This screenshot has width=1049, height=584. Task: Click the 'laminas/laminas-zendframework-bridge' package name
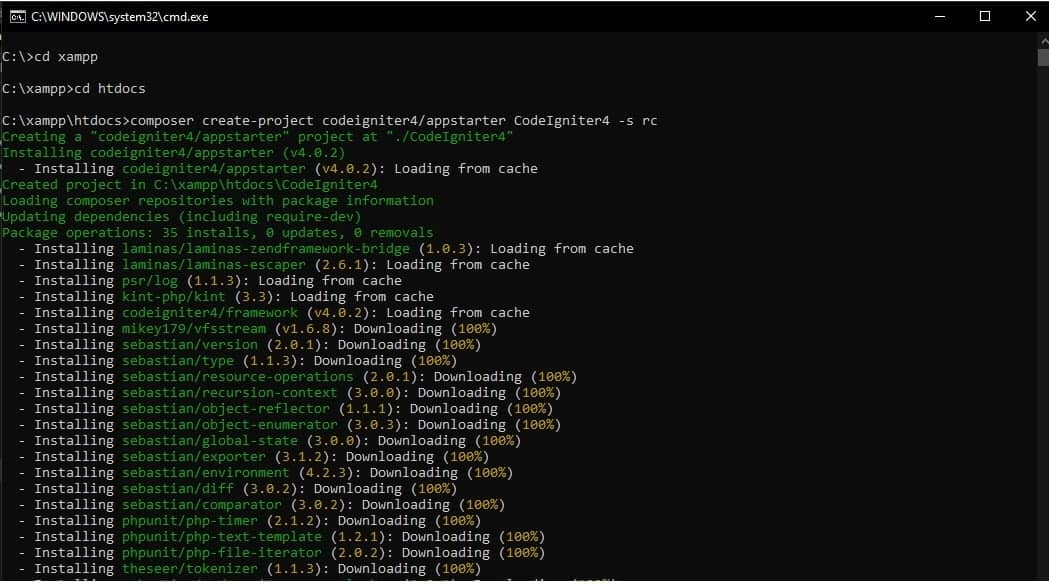(x=266, y=249)
